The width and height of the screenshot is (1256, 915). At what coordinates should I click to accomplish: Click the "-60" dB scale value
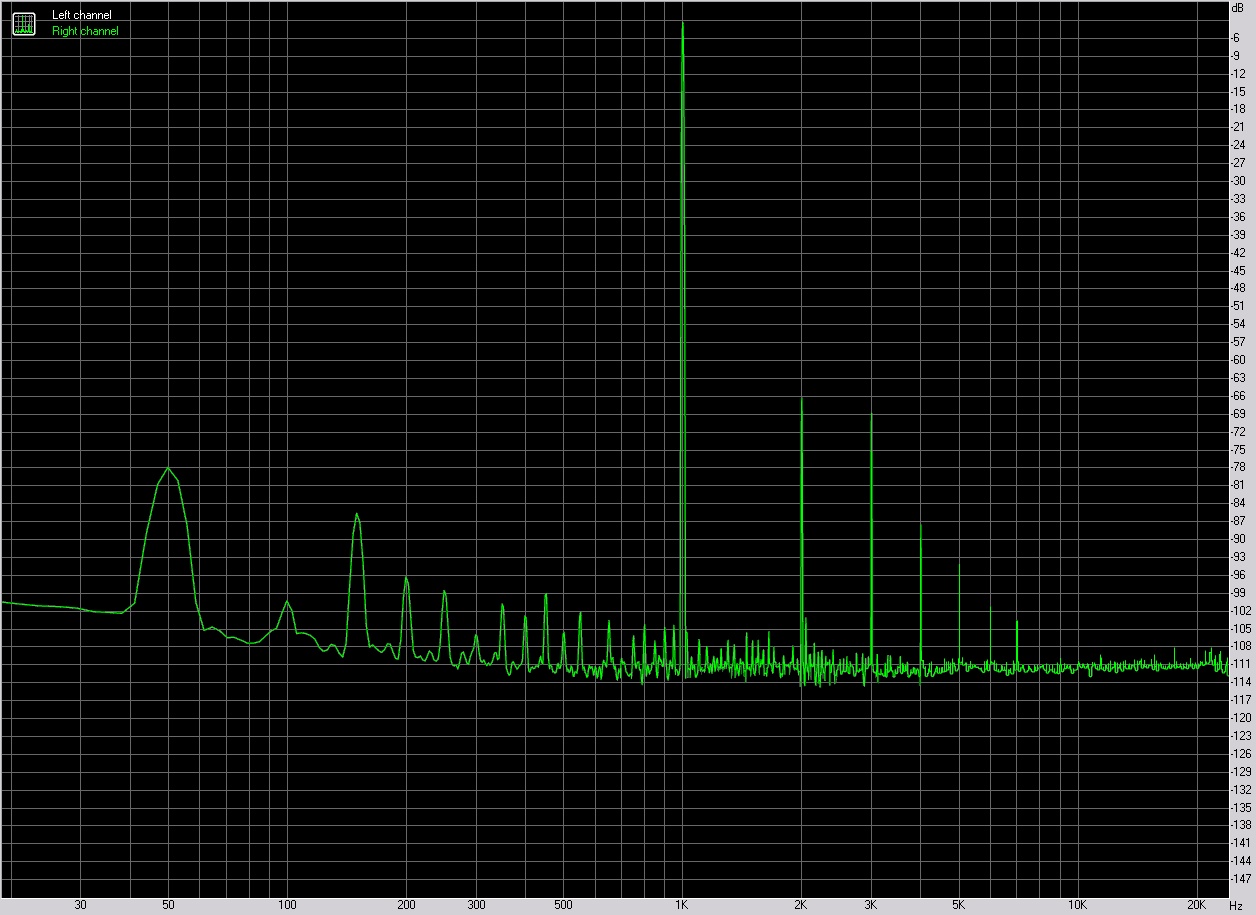[1238, 359]
